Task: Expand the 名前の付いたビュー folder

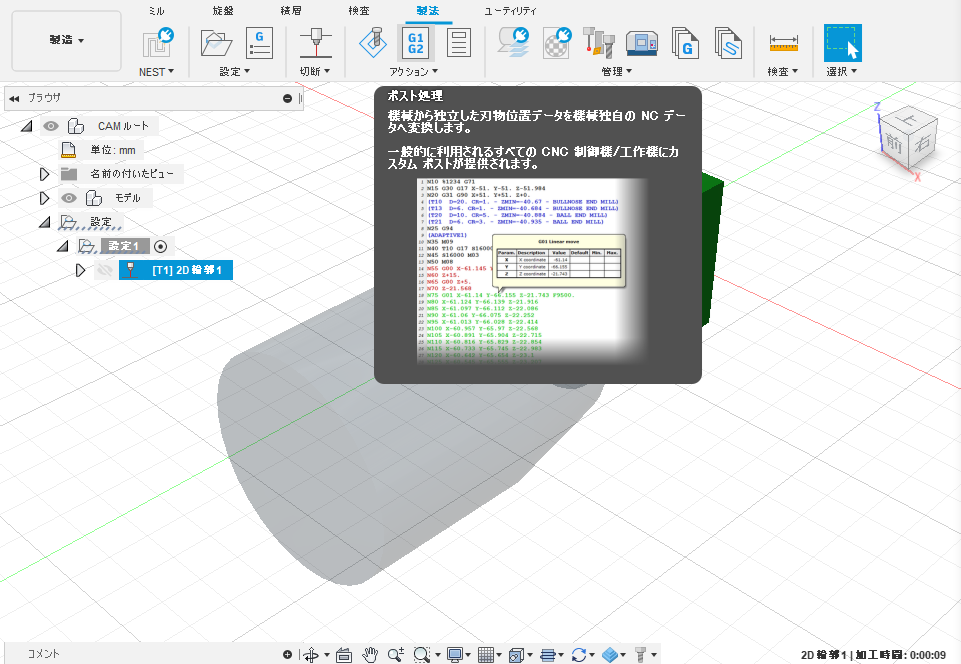Action: tap(44, 174)
